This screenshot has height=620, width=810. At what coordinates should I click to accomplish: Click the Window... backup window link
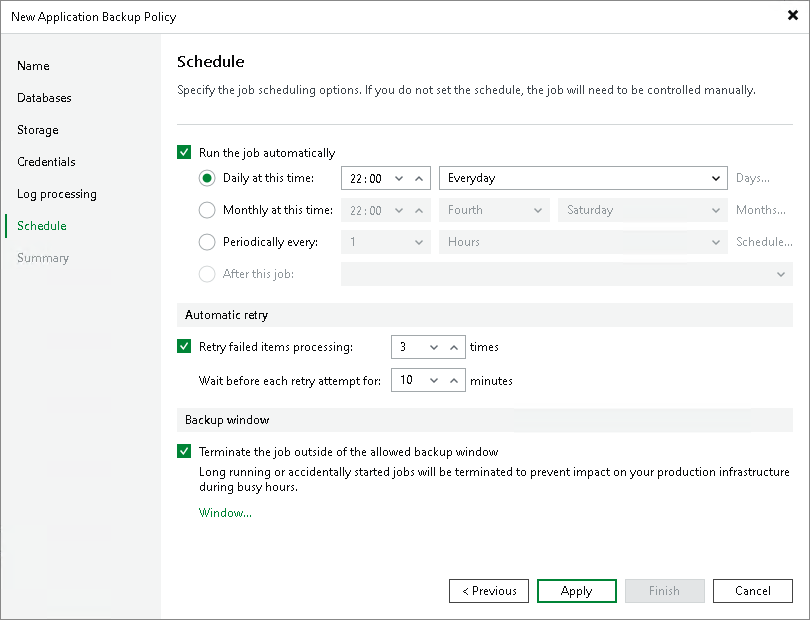click(225, 512)
